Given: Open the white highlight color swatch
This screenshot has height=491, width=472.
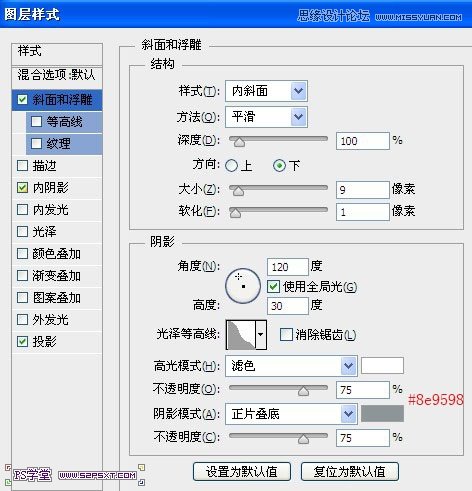Looking at the screenshot, I should [x=382, y=365].
